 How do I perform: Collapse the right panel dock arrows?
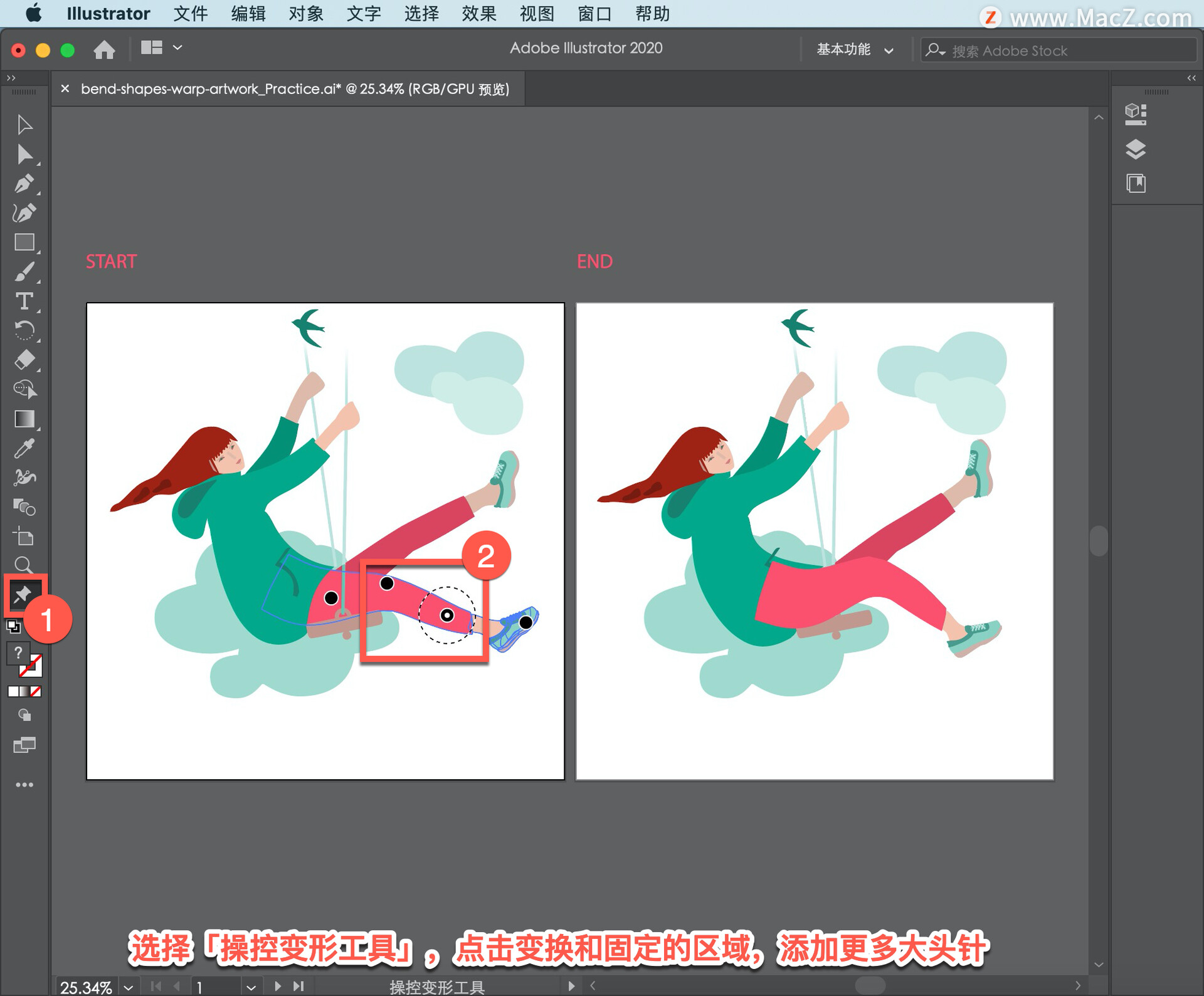point(1191,78)
